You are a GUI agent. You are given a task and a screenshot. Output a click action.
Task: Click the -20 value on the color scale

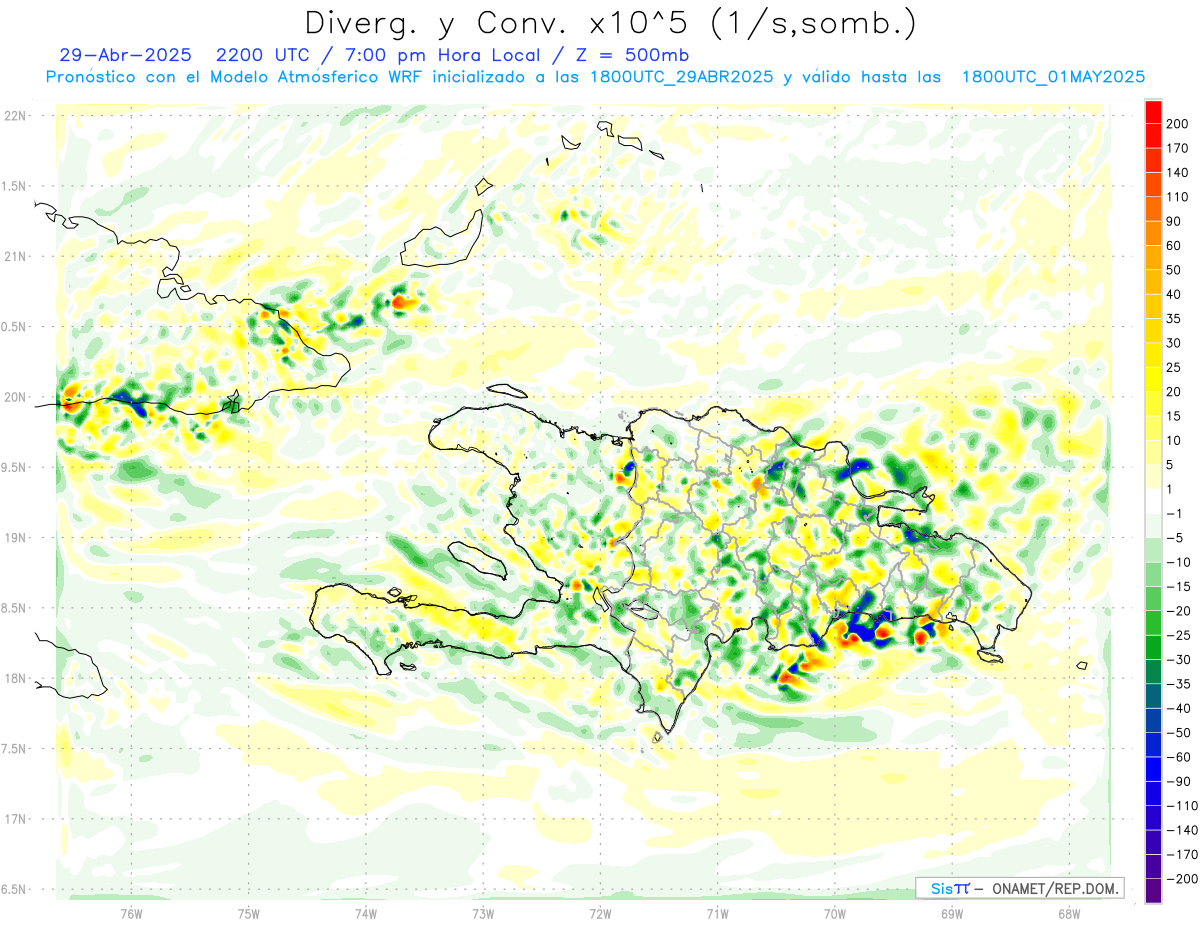[1178, 610]
